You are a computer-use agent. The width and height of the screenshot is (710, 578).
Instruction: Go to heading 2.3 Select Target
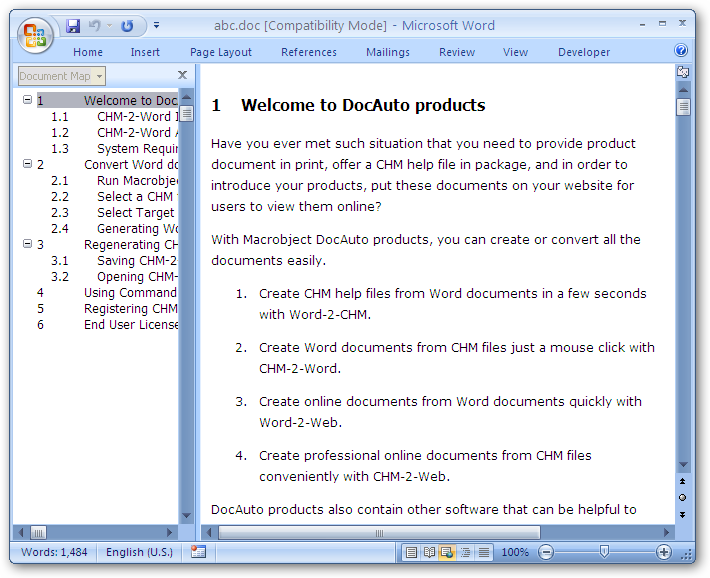(x=115, y=212)
